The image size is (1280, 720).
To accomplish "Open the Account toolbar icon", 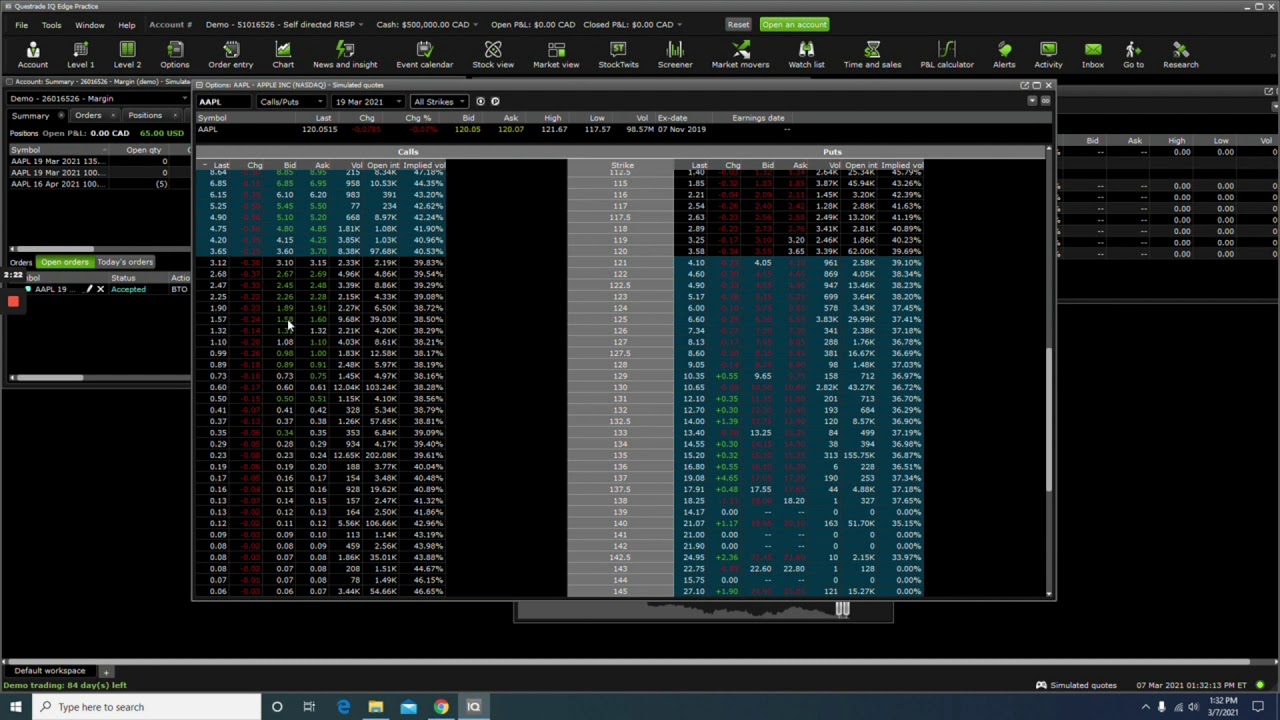I will 32,54.
